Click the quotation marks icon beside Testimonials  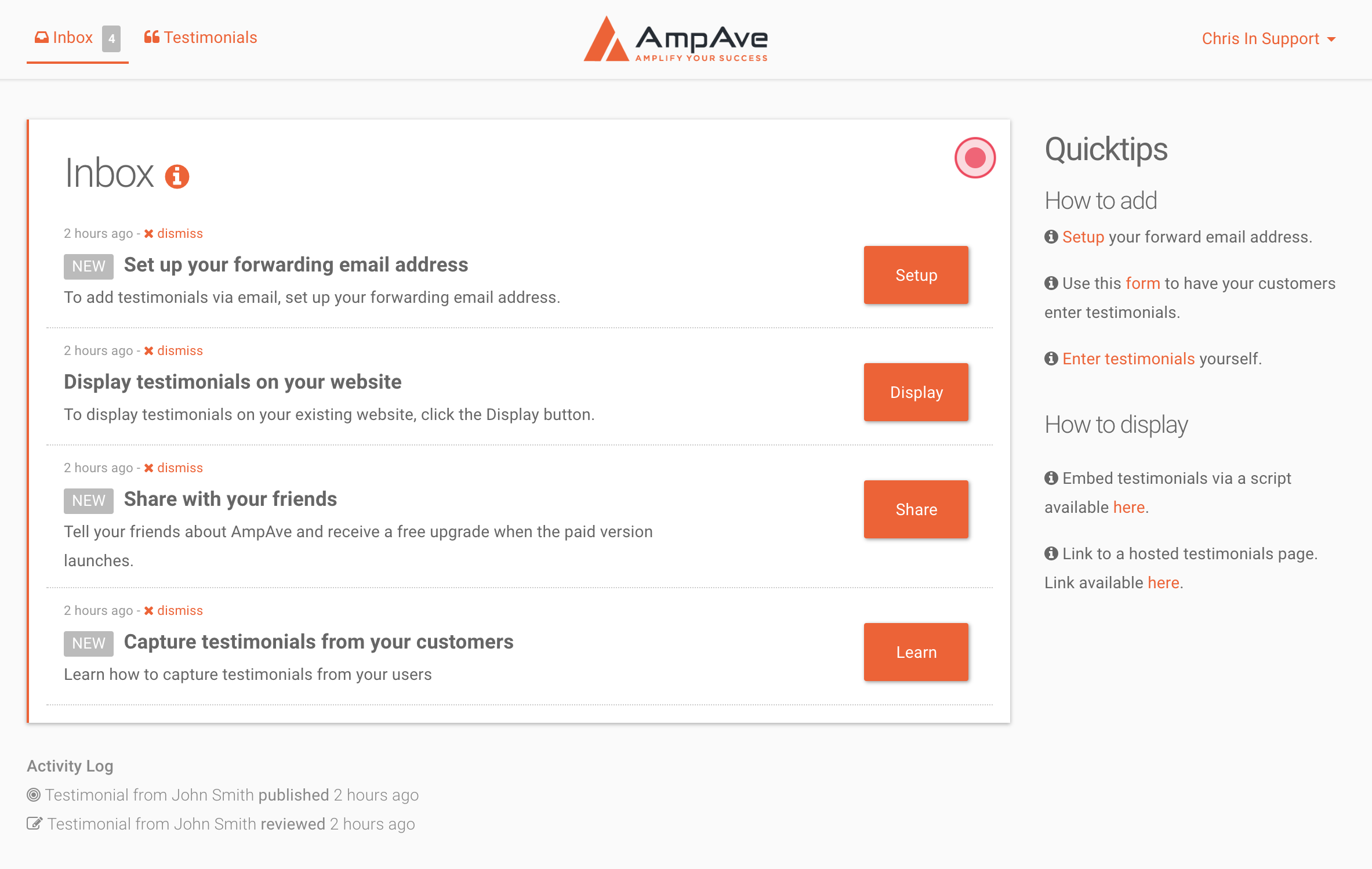click(x=152, y=36)
